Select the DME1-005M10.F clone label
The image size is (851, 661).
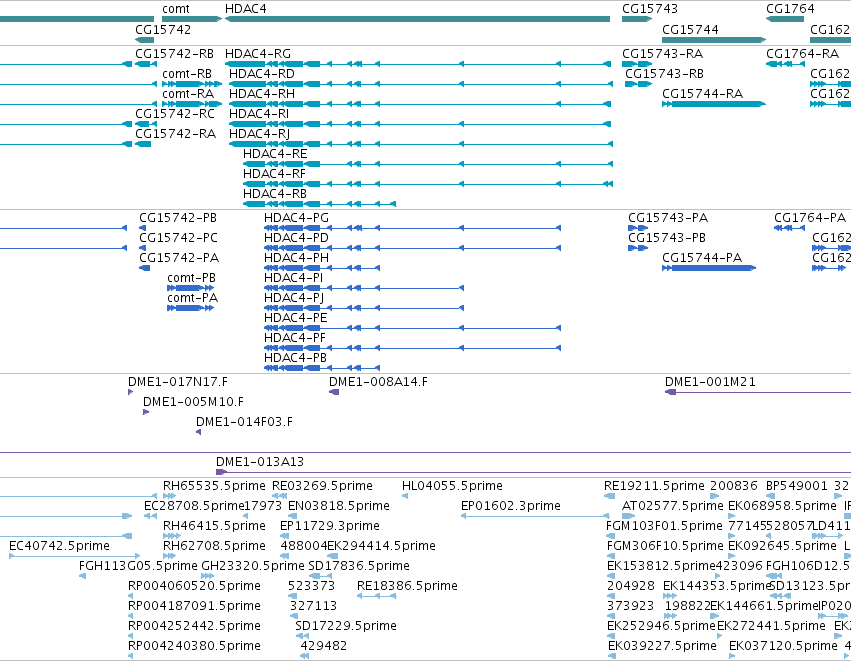(193, 402)
